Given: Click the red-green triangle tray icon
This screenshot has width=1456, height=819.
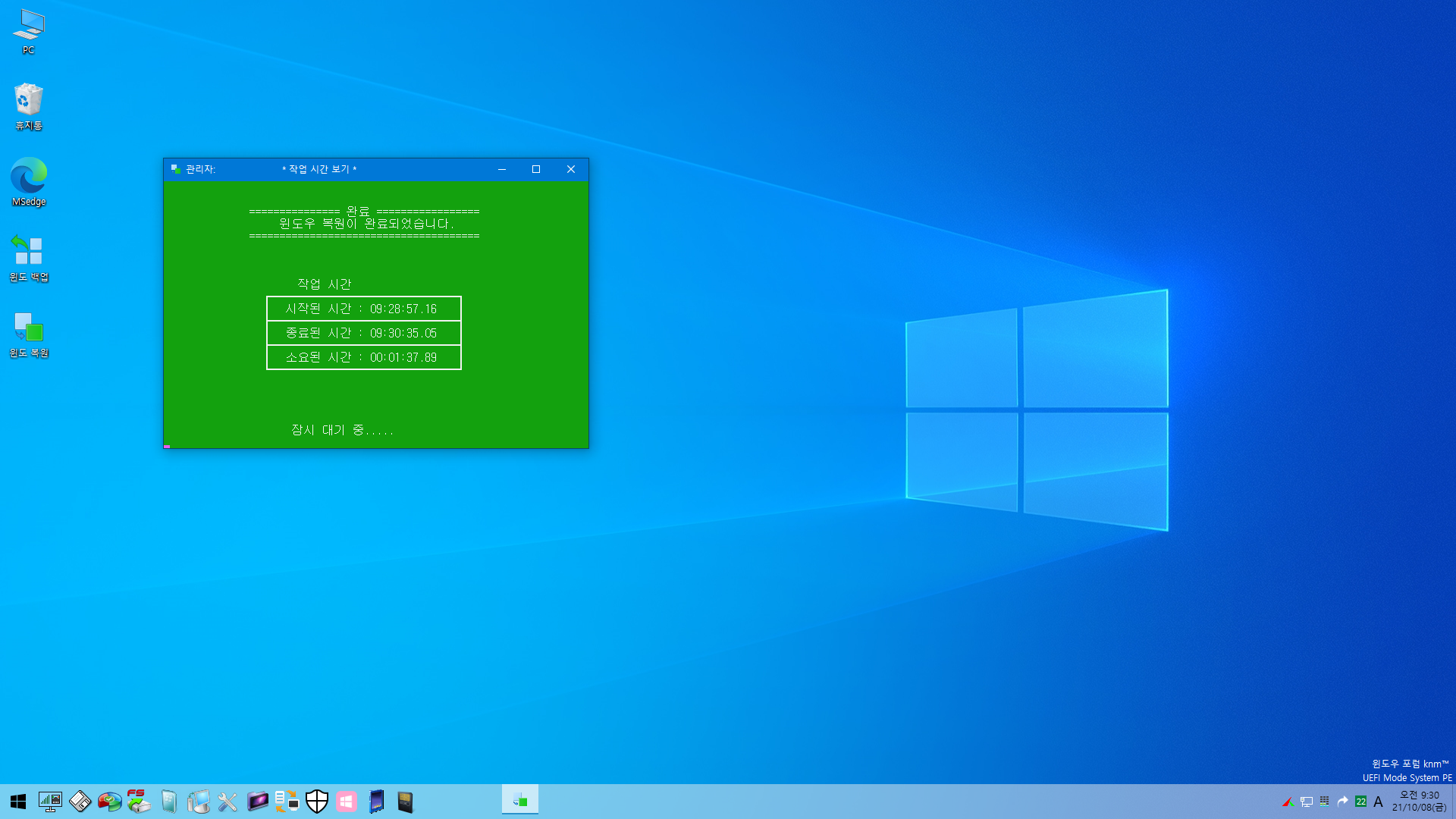Looking at the screenshot, I should pos(1288,802).
